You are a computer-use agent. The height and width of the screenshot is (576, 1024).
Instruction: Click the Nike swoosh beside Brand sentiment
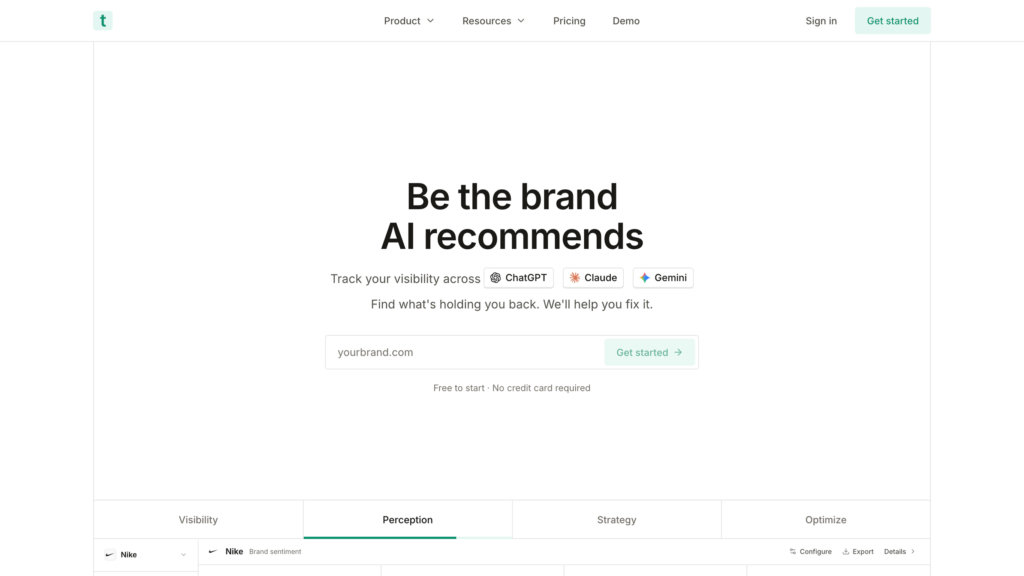[213, 552]
